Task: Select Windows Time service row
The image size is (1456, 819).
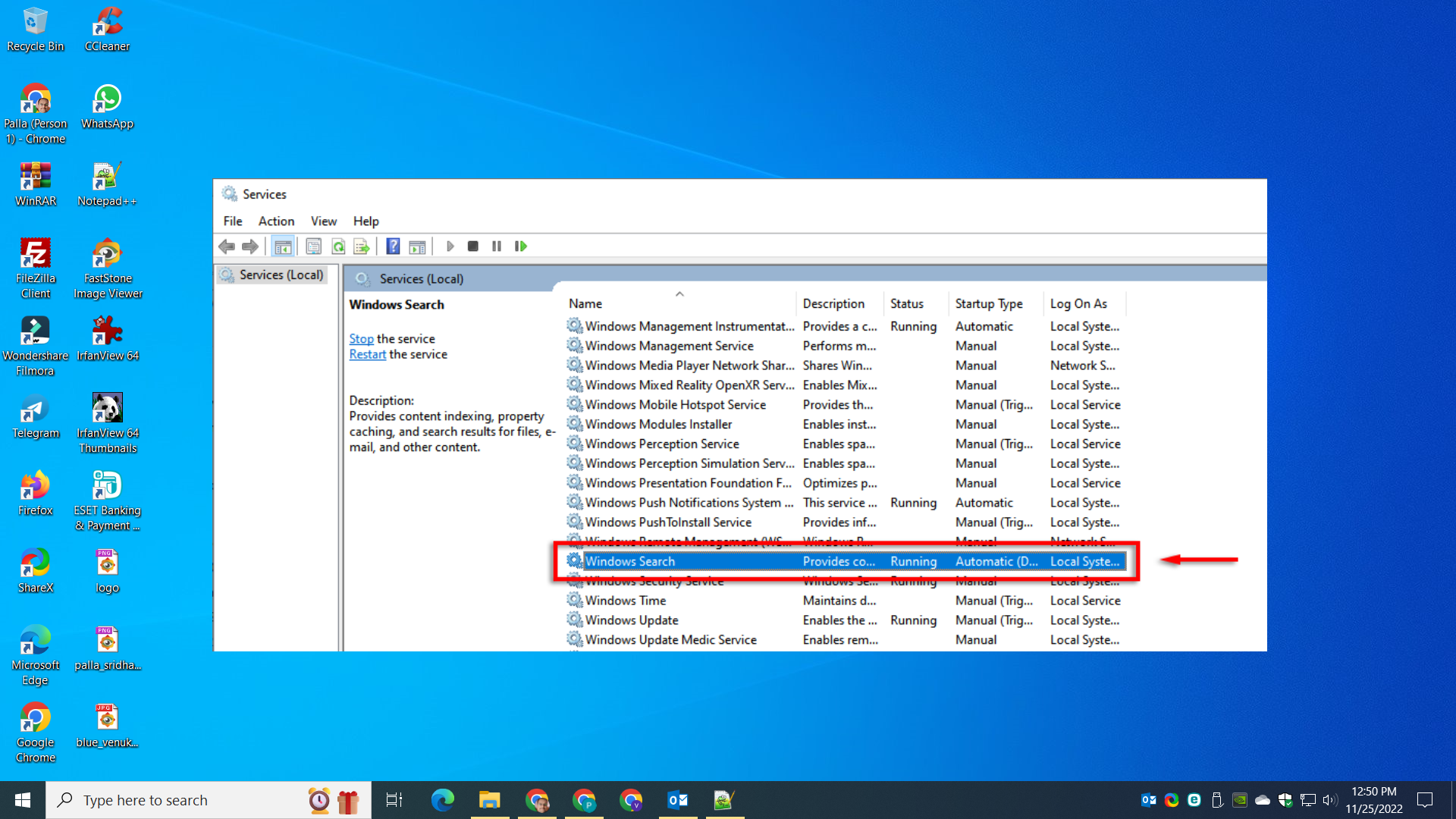Action: (846, 601)
